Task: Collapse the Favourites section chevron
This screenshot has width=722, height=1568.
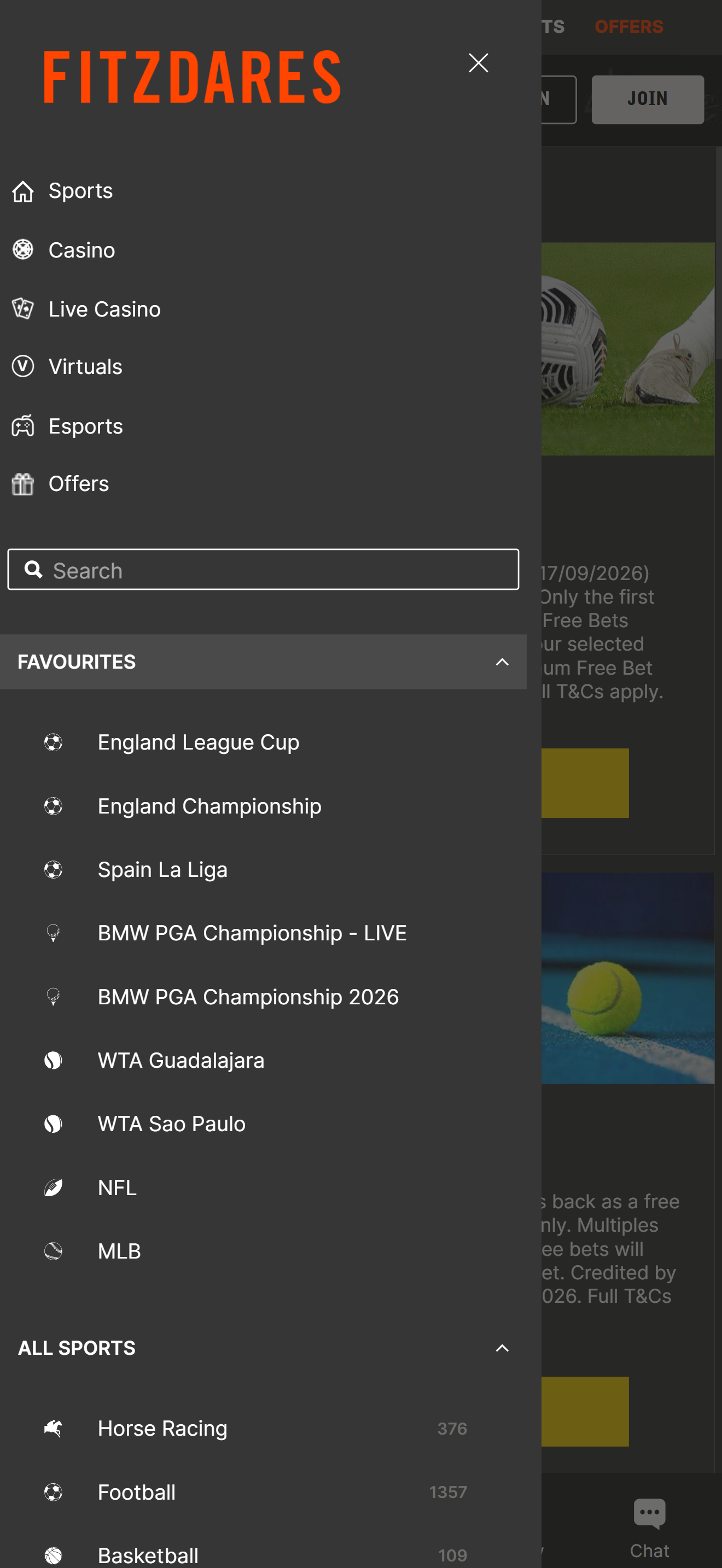Action: point(502,662)
